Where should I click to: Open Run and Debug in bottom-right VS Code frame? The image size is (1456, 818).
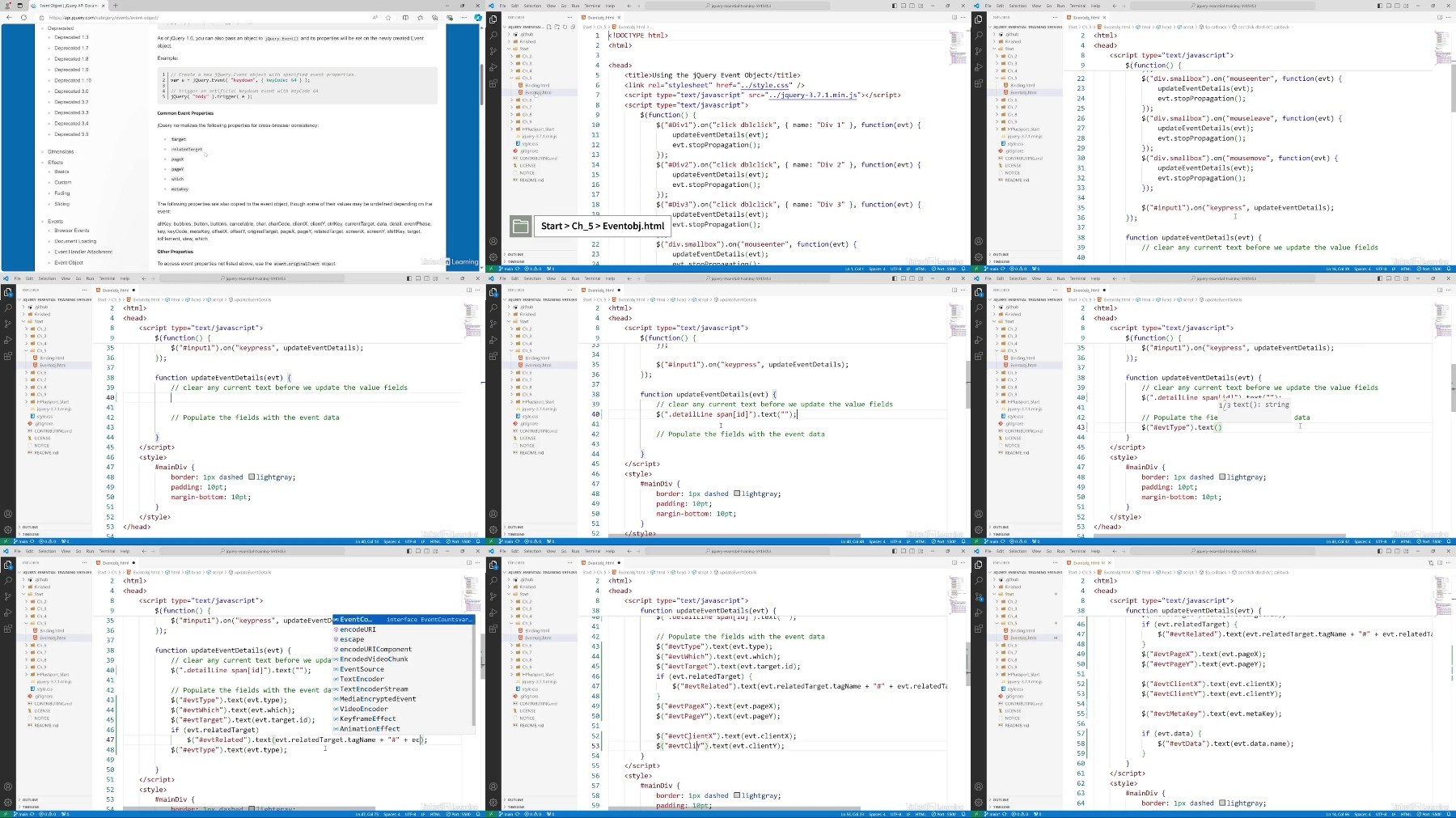[978, 612]
